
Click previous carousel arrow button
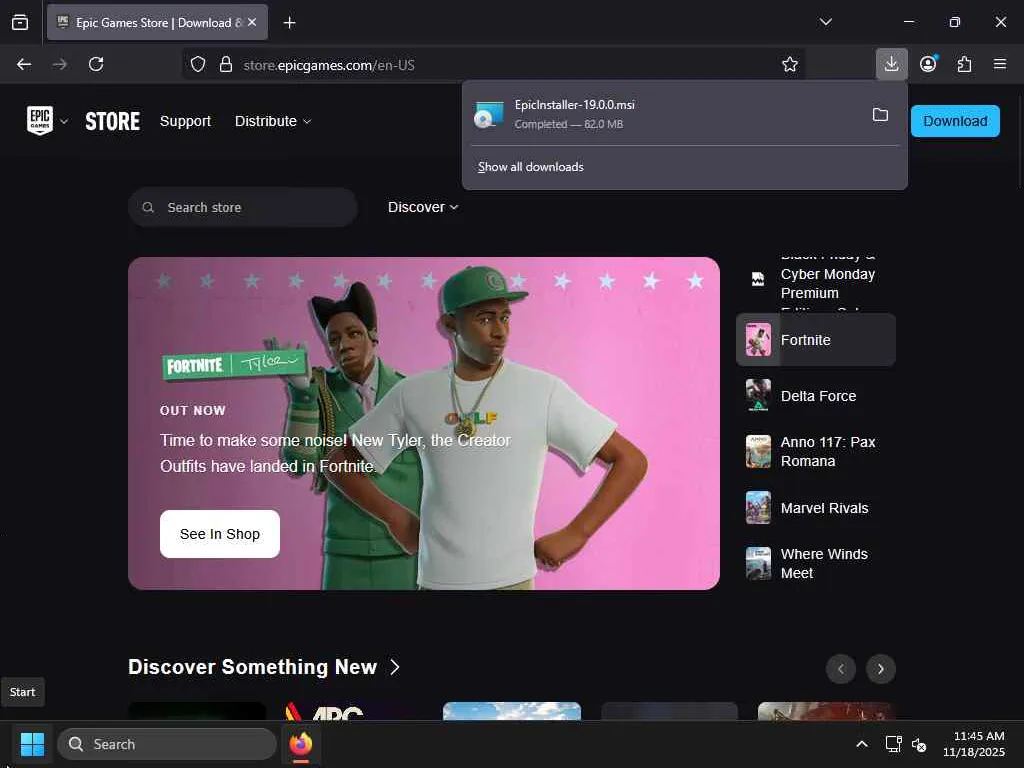840,669
